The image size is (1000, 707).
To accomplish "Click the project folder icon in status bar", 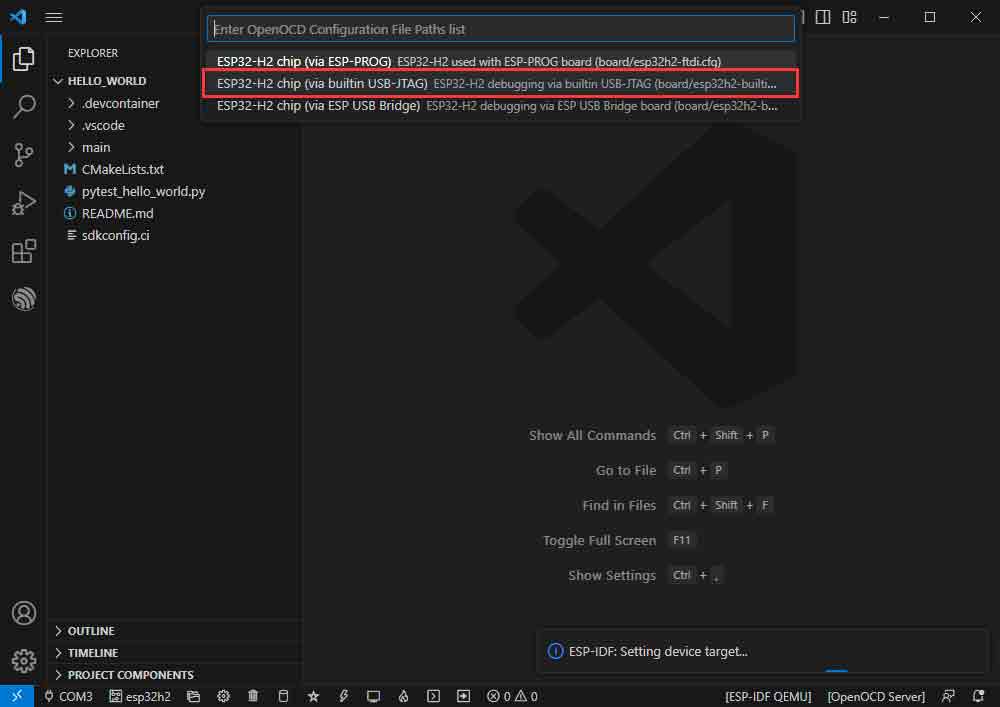I will 193,696.
